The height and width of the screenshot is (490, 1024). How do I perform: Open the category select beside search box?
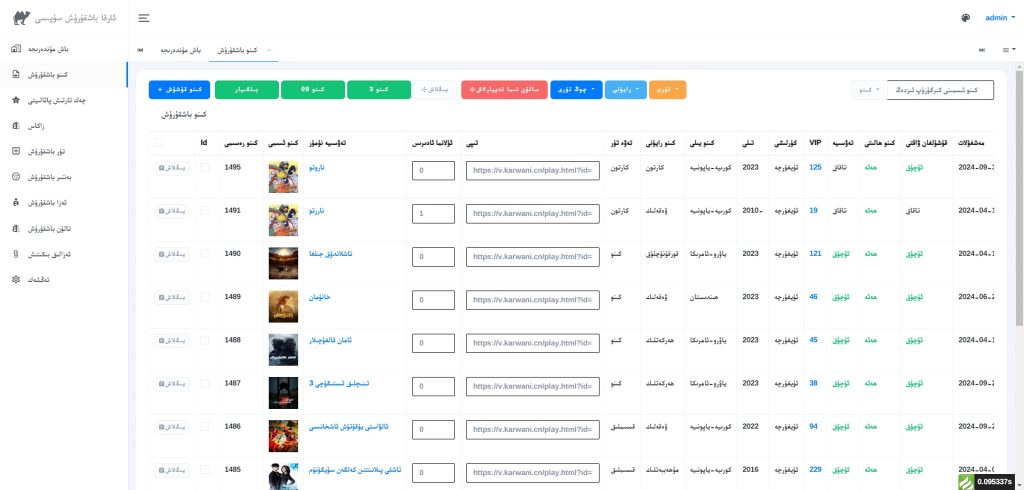868,90
